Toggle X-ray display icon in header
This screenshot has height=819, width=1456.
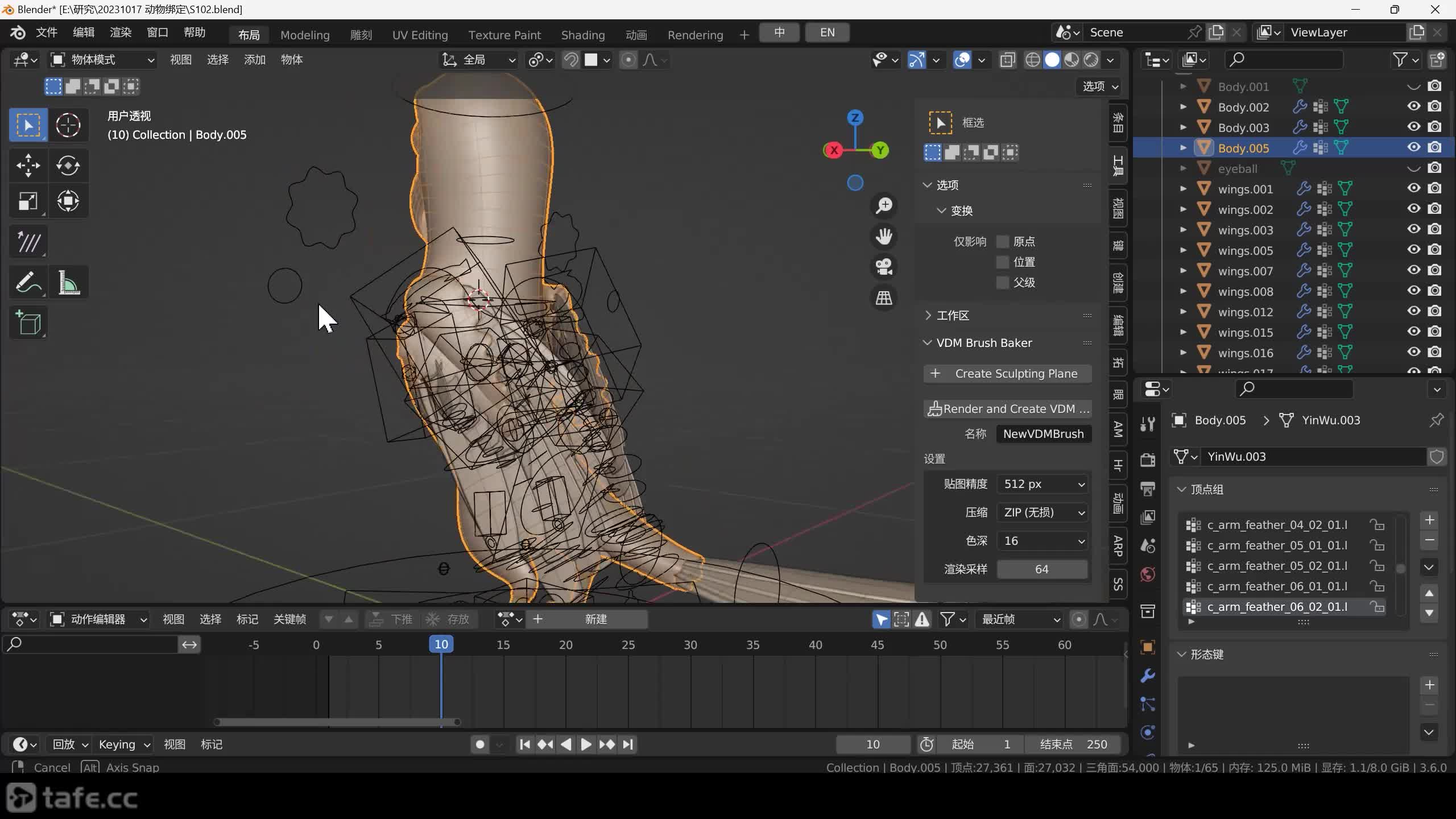(1007, 60)
